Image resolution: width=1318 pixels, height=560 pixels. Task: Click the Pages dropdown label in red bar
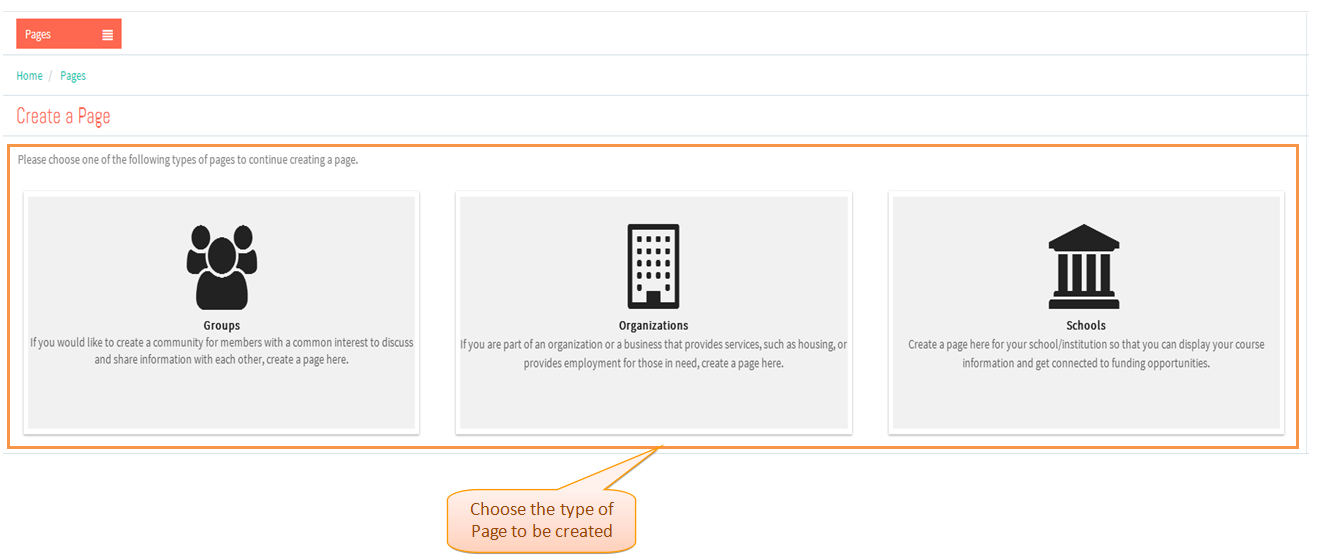pos(38,34)
